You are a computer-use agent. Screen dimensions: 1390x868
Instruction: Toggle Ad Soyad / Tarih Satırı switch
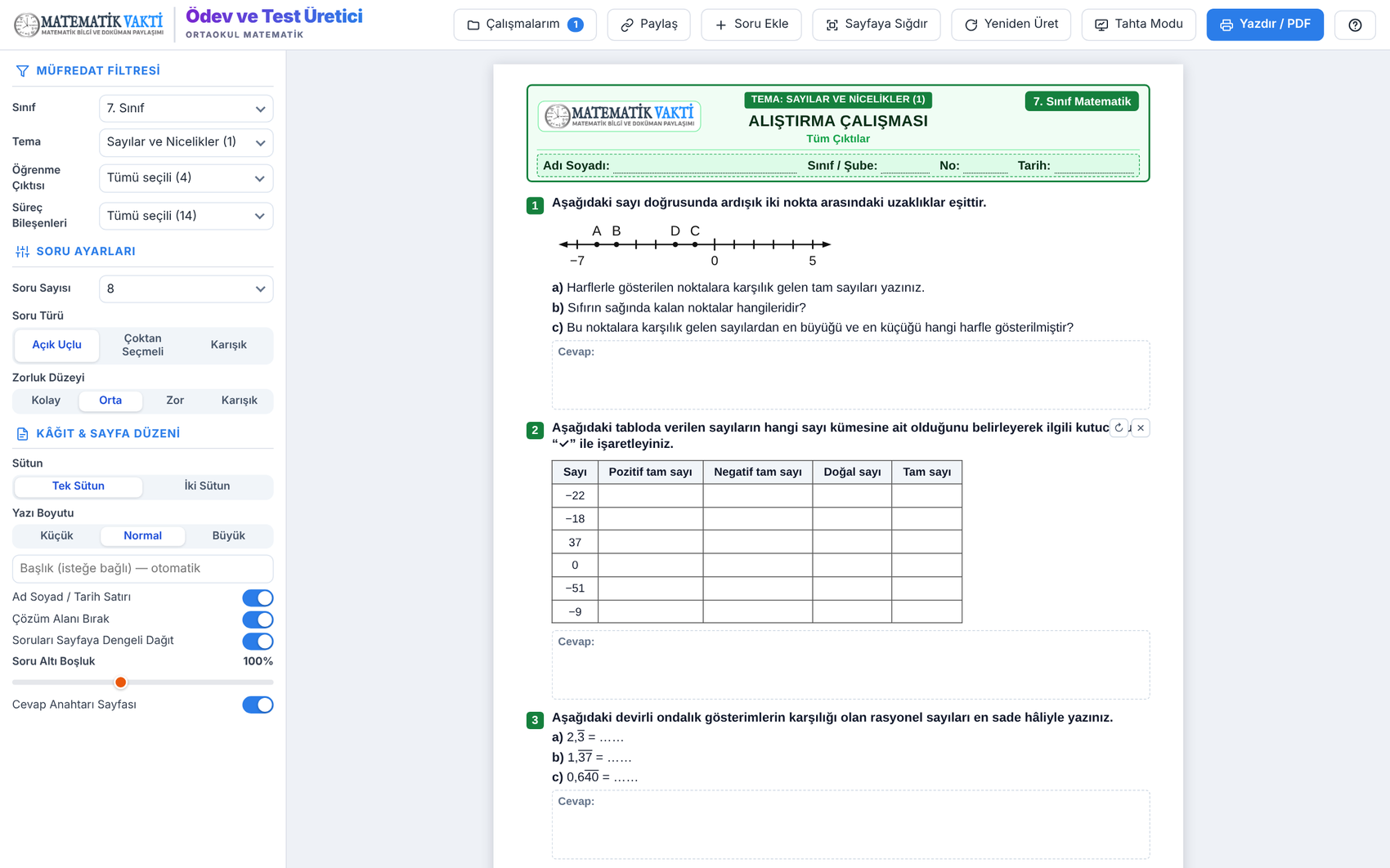pos(258,597)
